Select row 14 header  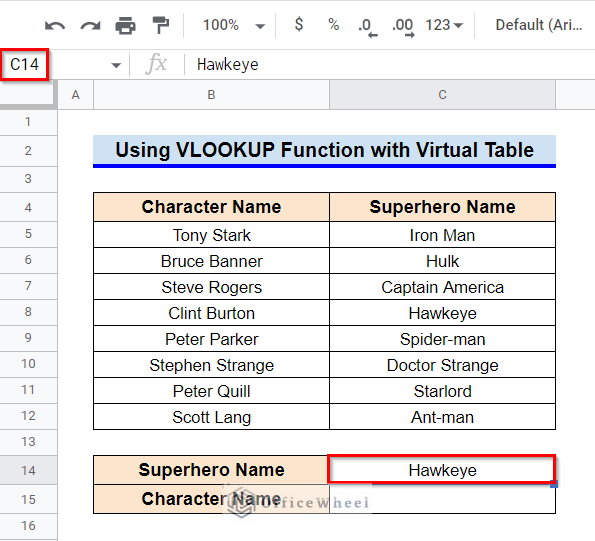pos(28,470)
